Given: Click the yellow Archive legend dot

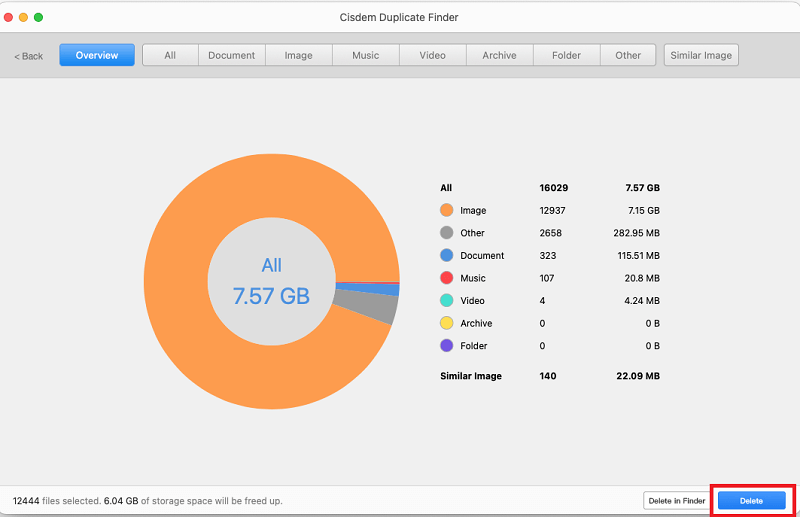Looking at the screenshot, I should [x=446, y=323].
